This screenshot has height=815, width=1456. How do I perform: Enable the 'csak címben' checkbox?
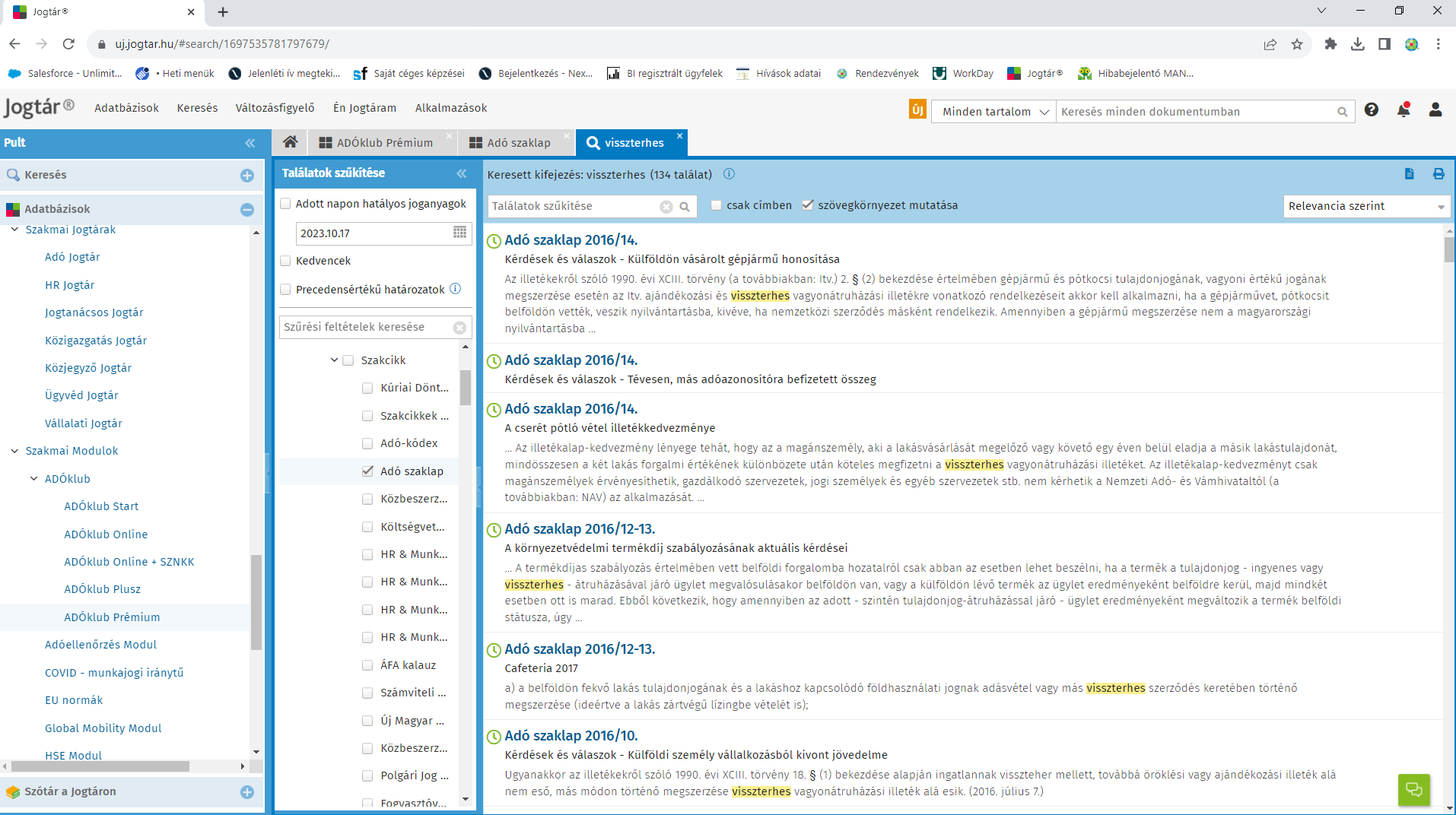click(x=717, y=205)
